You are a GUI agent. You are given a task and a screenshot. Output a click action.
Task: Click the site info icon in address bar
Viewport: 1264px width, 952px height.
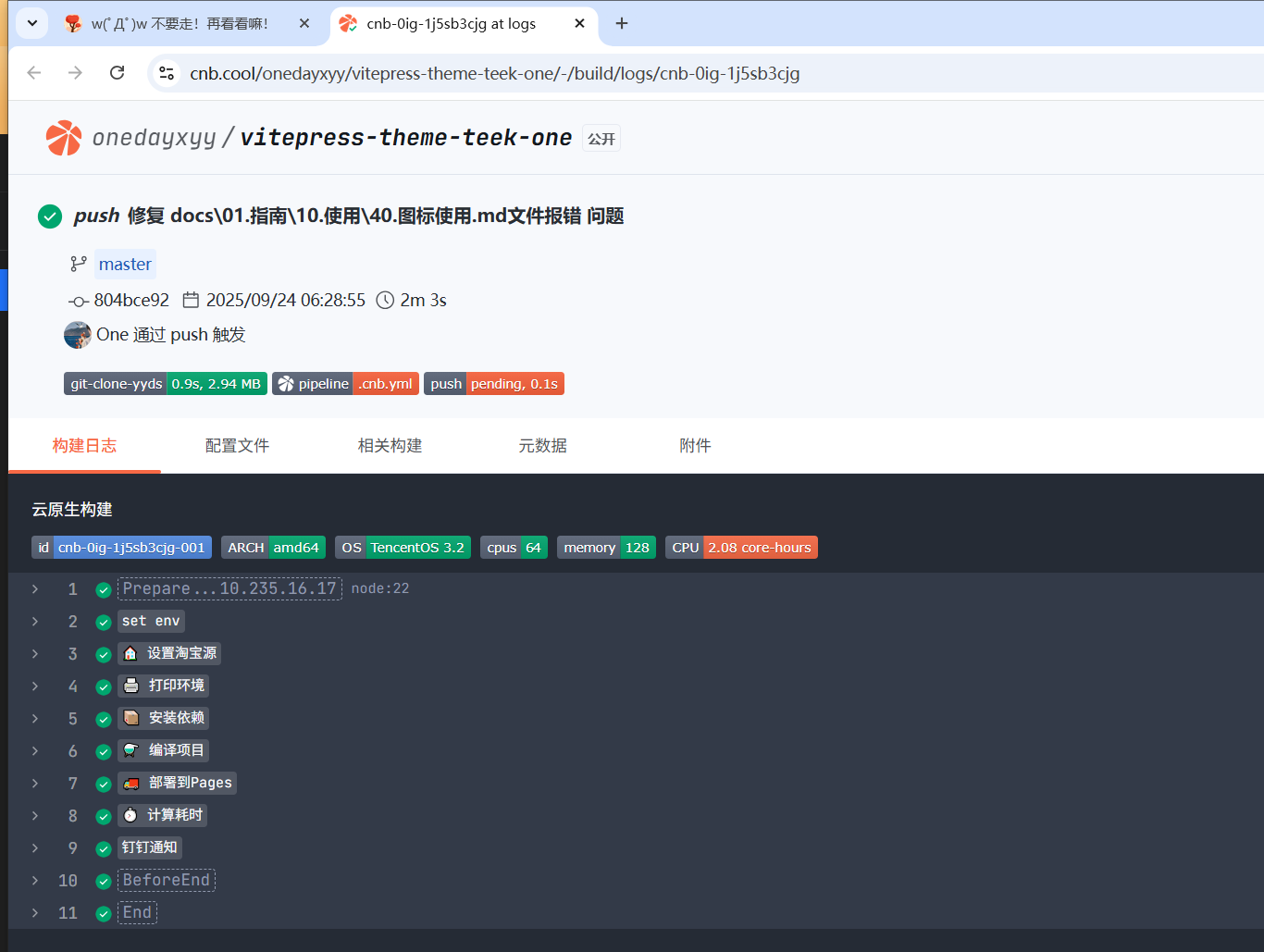167,73
